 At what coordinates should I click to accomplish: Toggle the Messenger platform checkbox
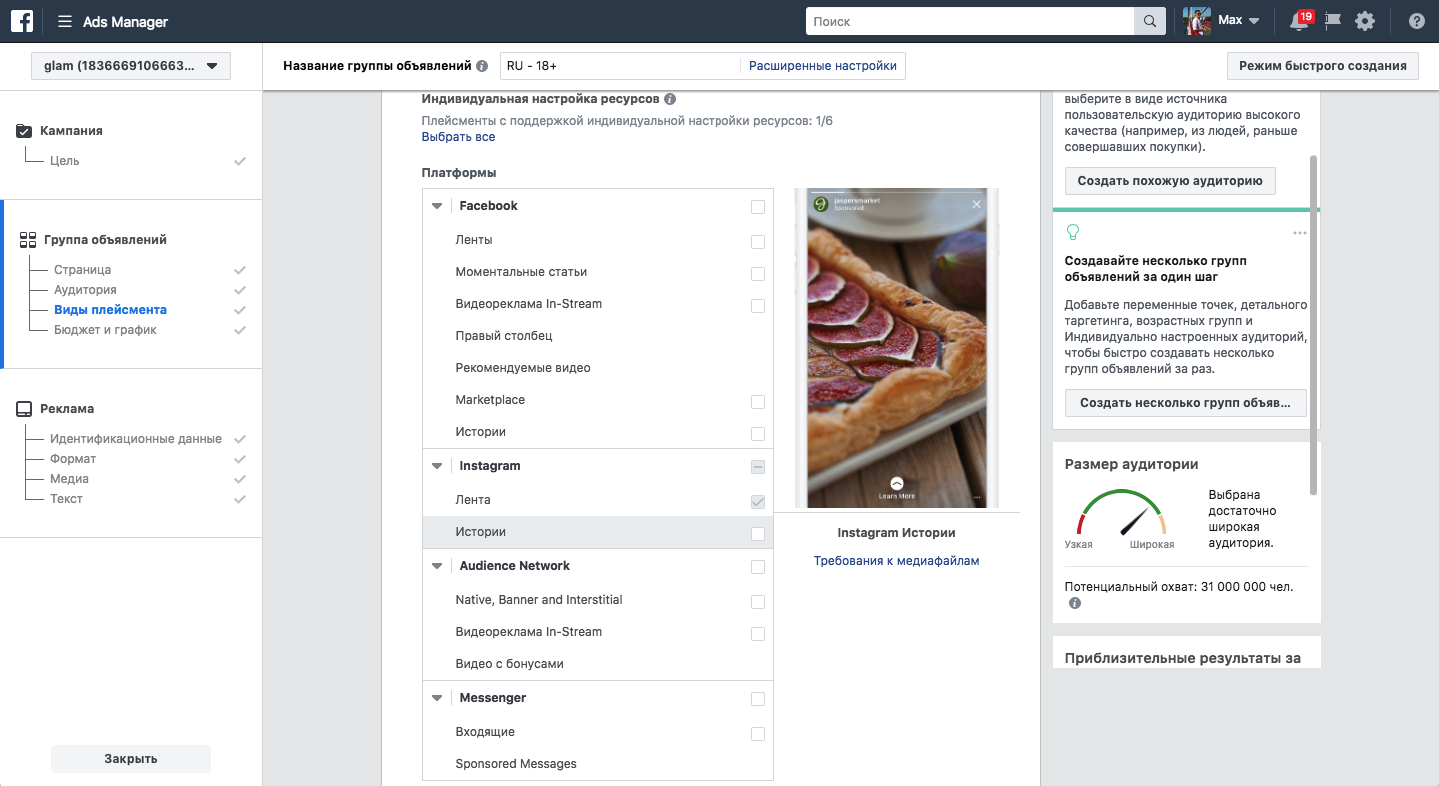pyautogui.click(x=758, y=699)
